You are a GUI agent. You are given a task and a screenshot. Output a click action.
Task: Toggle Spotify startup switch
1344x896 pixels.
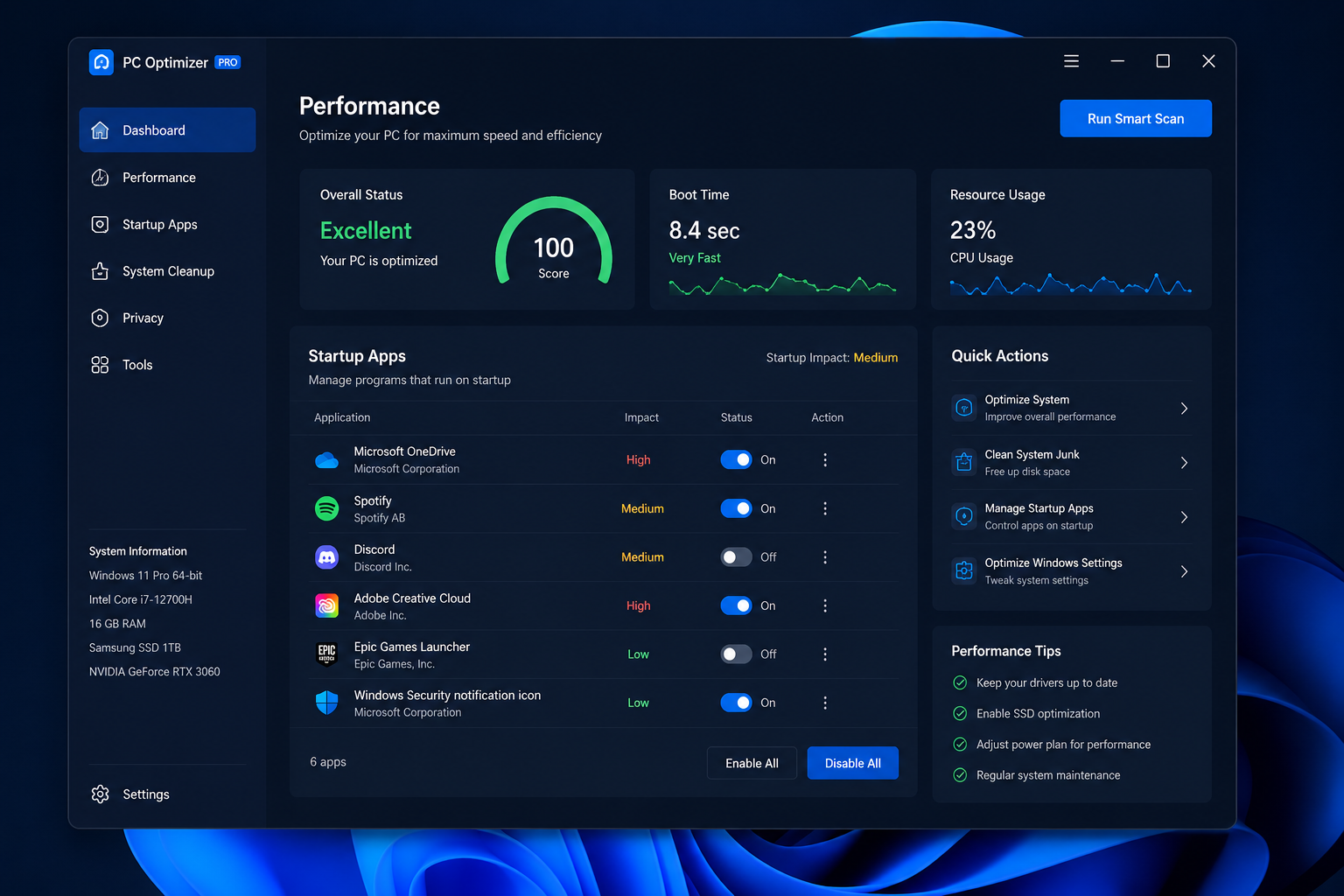(736, 508)
